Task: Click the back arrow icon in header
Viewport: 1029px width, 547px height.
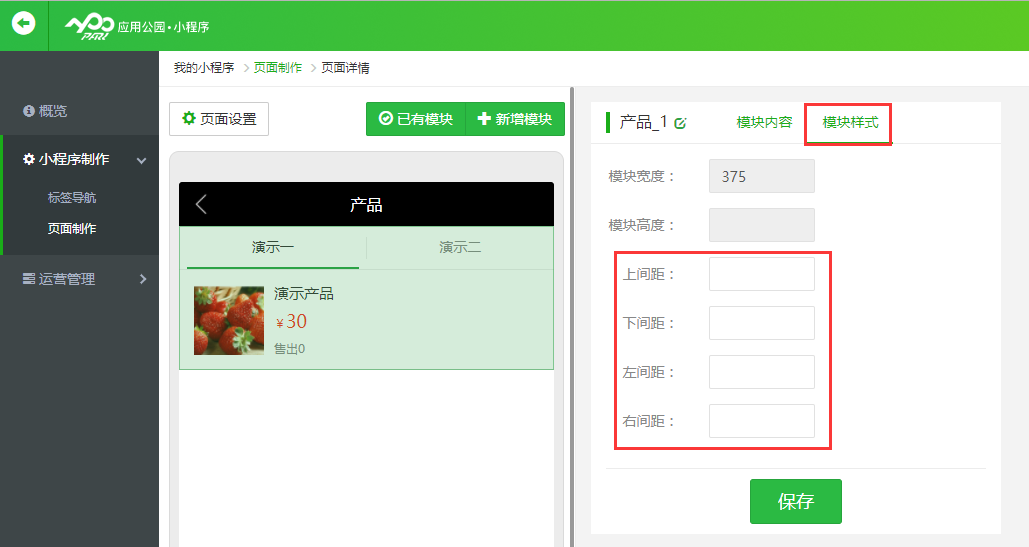Action: [x=23, y=24]
